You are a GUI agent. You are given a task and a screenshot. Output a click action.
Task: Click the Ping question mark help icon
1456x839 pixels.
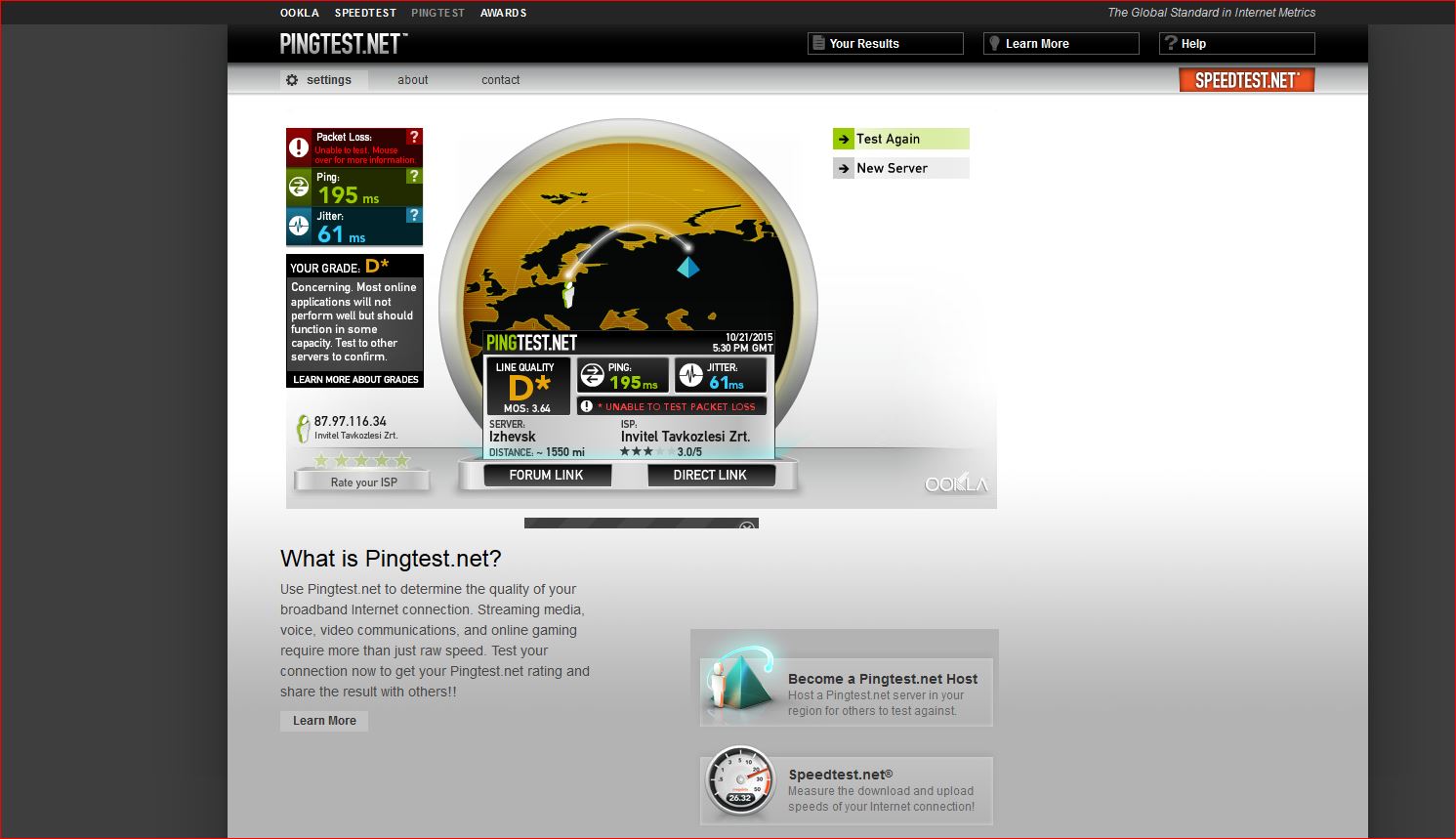[x=414, y=176]
